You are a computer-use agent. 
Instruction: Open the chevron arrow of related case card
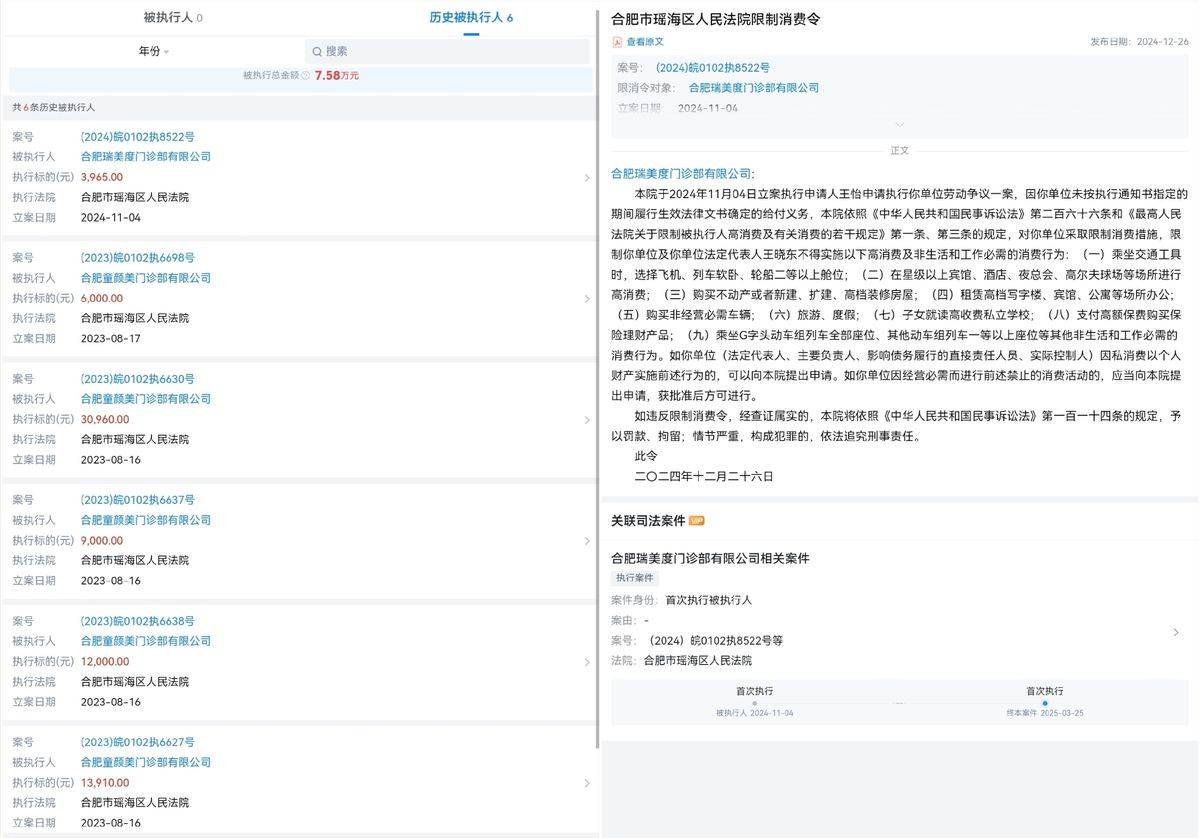(x=1176, y=632)
